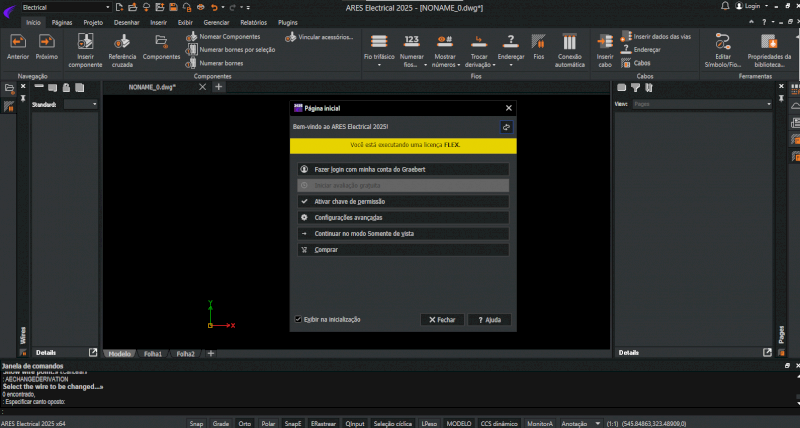Viewport: 800px width, 428px height.
Task: Click the Mostrar números icon
Action: click(x=444, y=42)
